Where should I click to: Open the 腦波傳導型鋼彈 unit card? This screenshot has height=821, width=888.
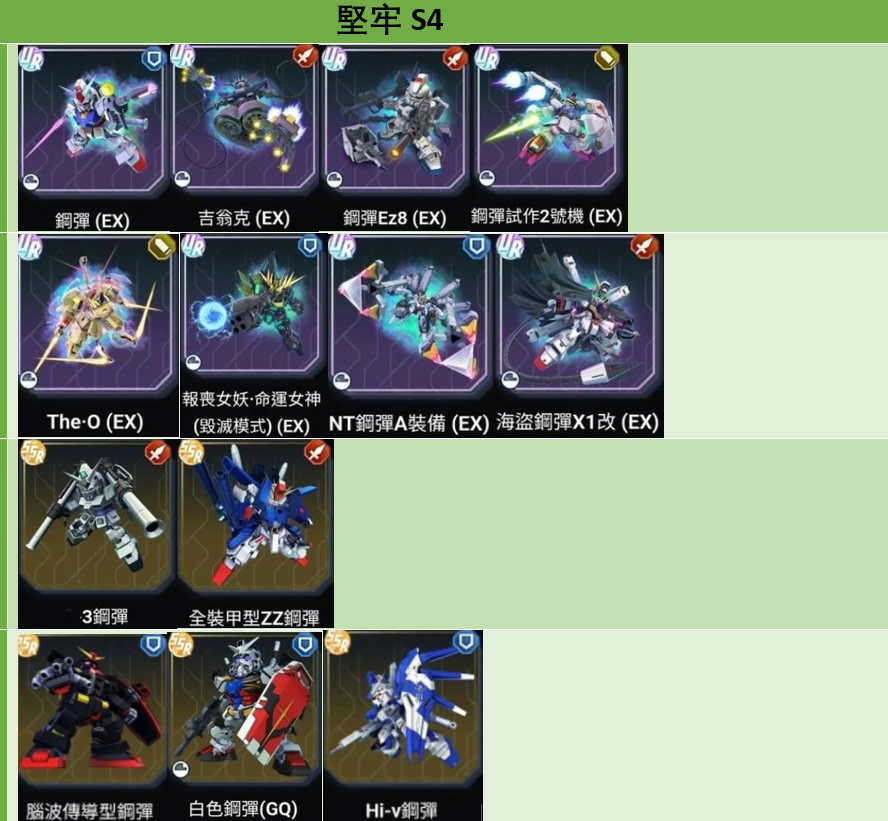92,725
